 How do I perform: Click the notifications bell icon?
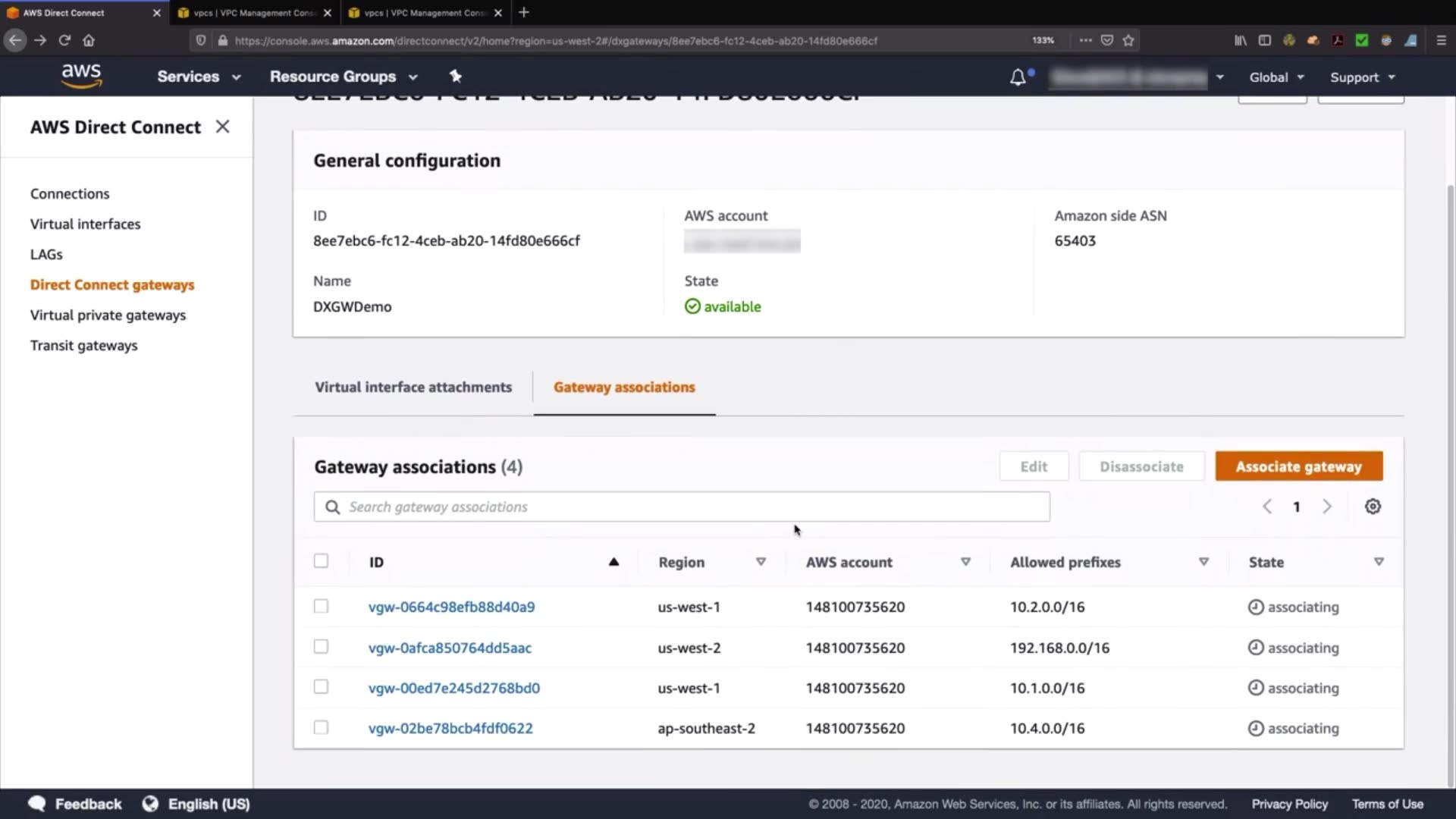click(x=1018, y=77)
